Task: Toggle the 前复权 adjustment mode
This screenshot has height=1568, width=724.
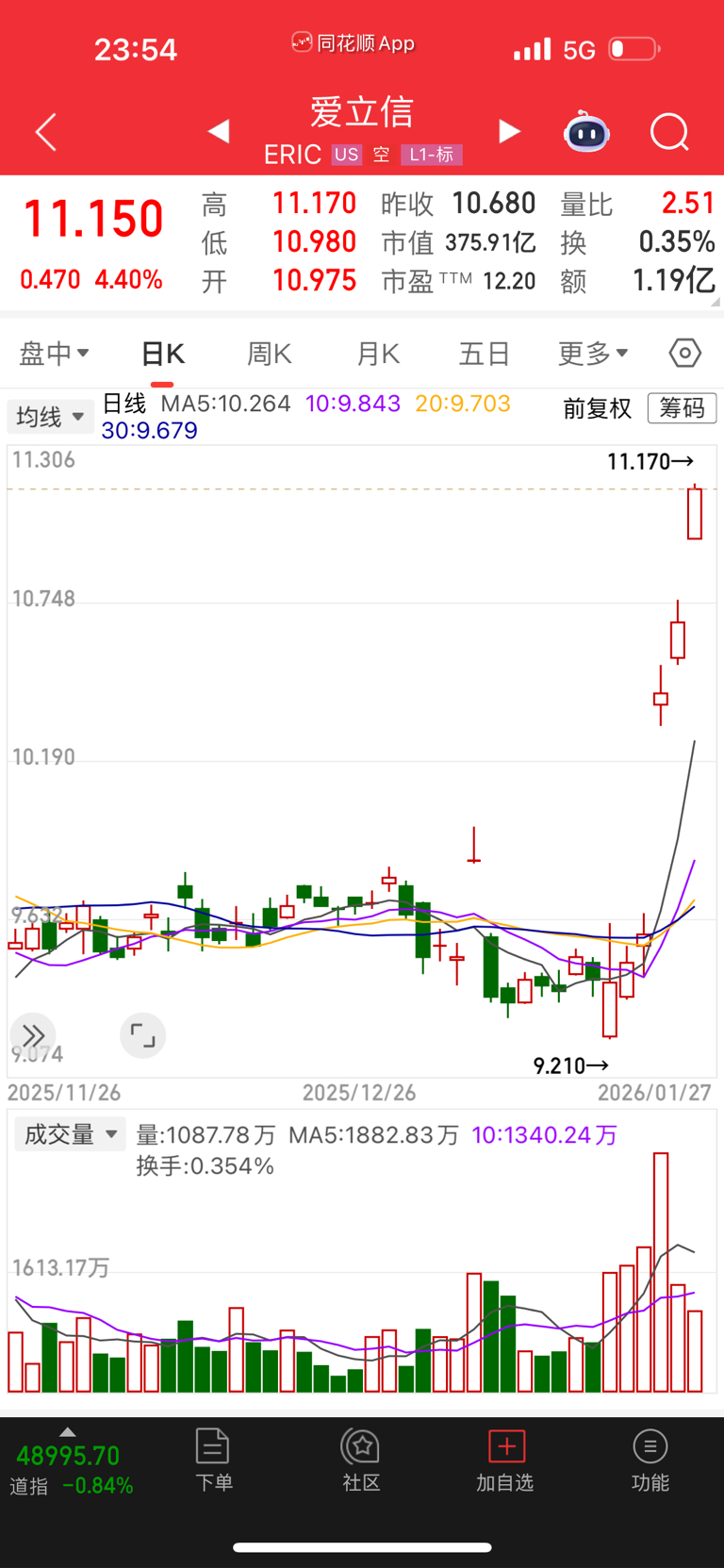Action: click(x=597, y=408)
